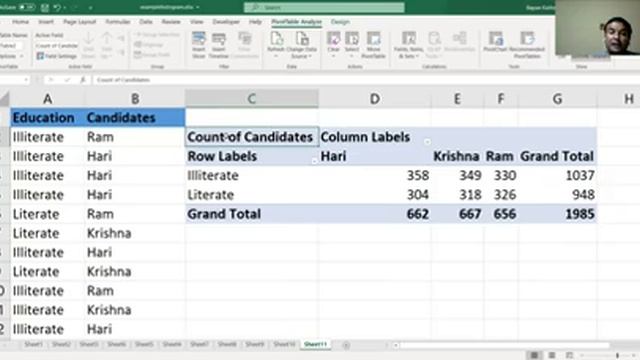Click the Active Field name box

click(x=56, y=45)
